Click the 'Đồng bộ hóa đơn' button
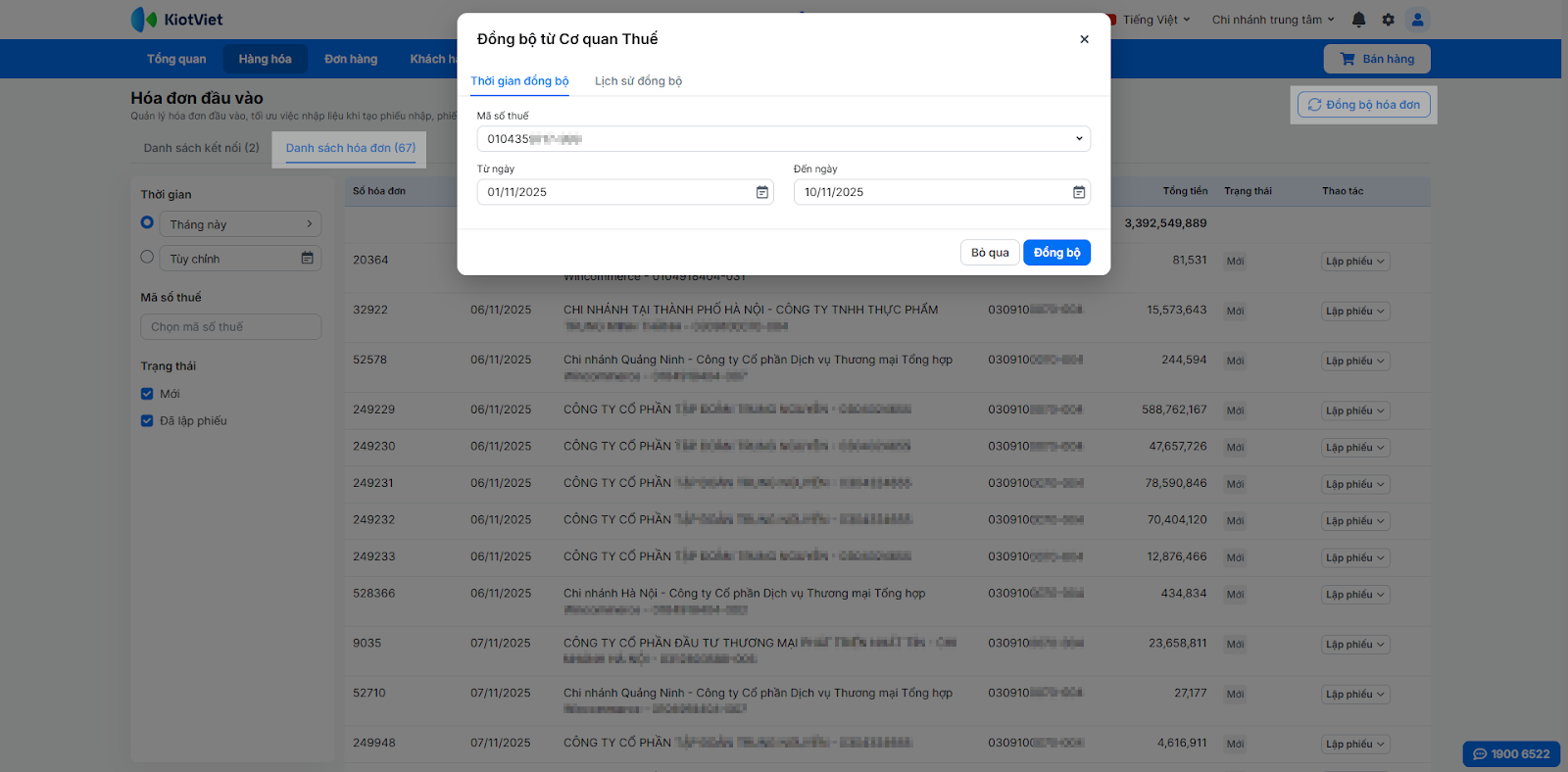This screenshot has width=1568, height=772. (x=1364, y=105)
